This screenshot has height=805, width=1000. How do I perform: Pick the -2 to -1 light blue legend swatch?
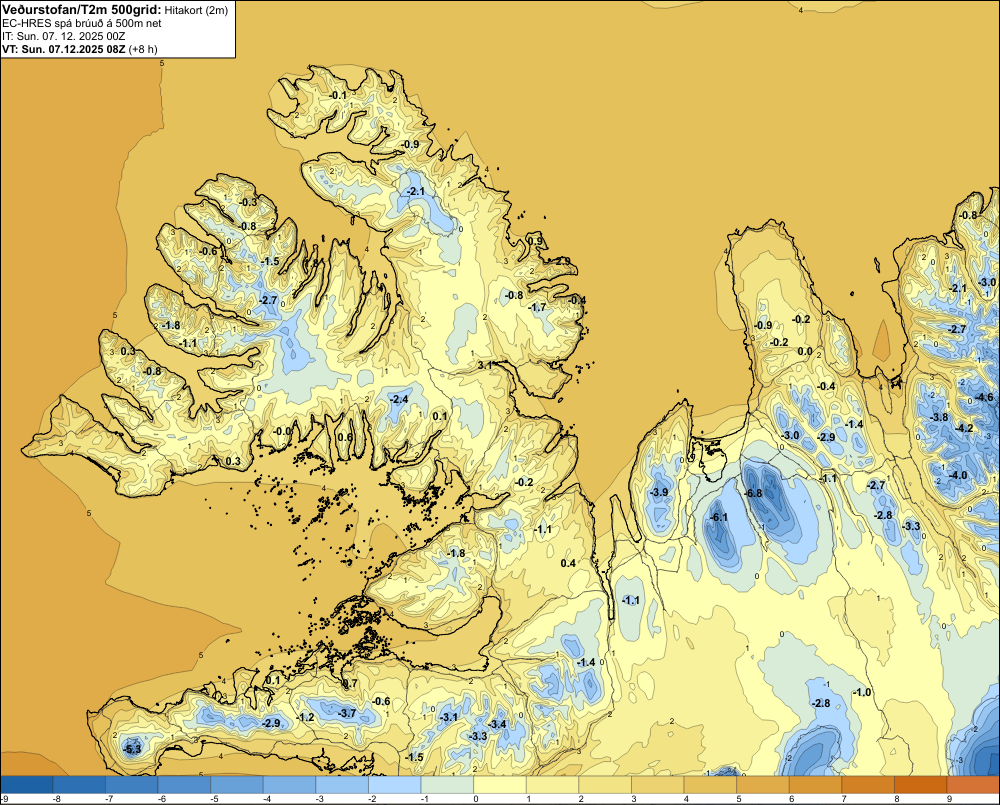pyautogui.click(x=395, y=784)
